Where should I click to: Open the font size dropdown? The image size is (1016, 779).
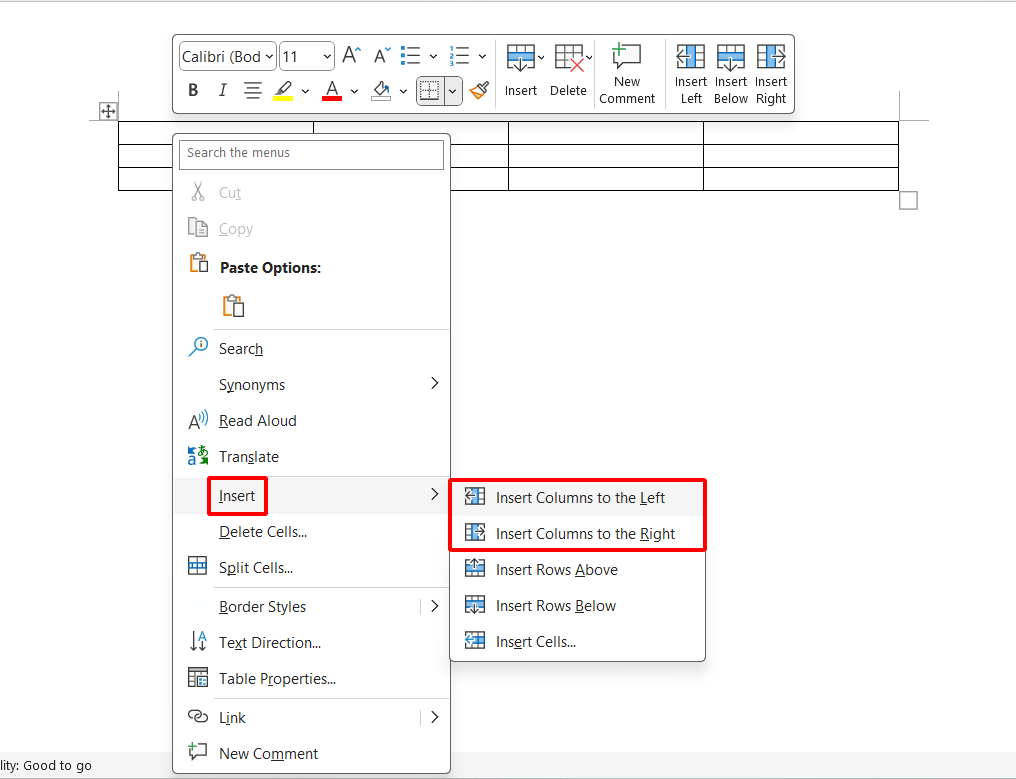click(x=306, y=56)
